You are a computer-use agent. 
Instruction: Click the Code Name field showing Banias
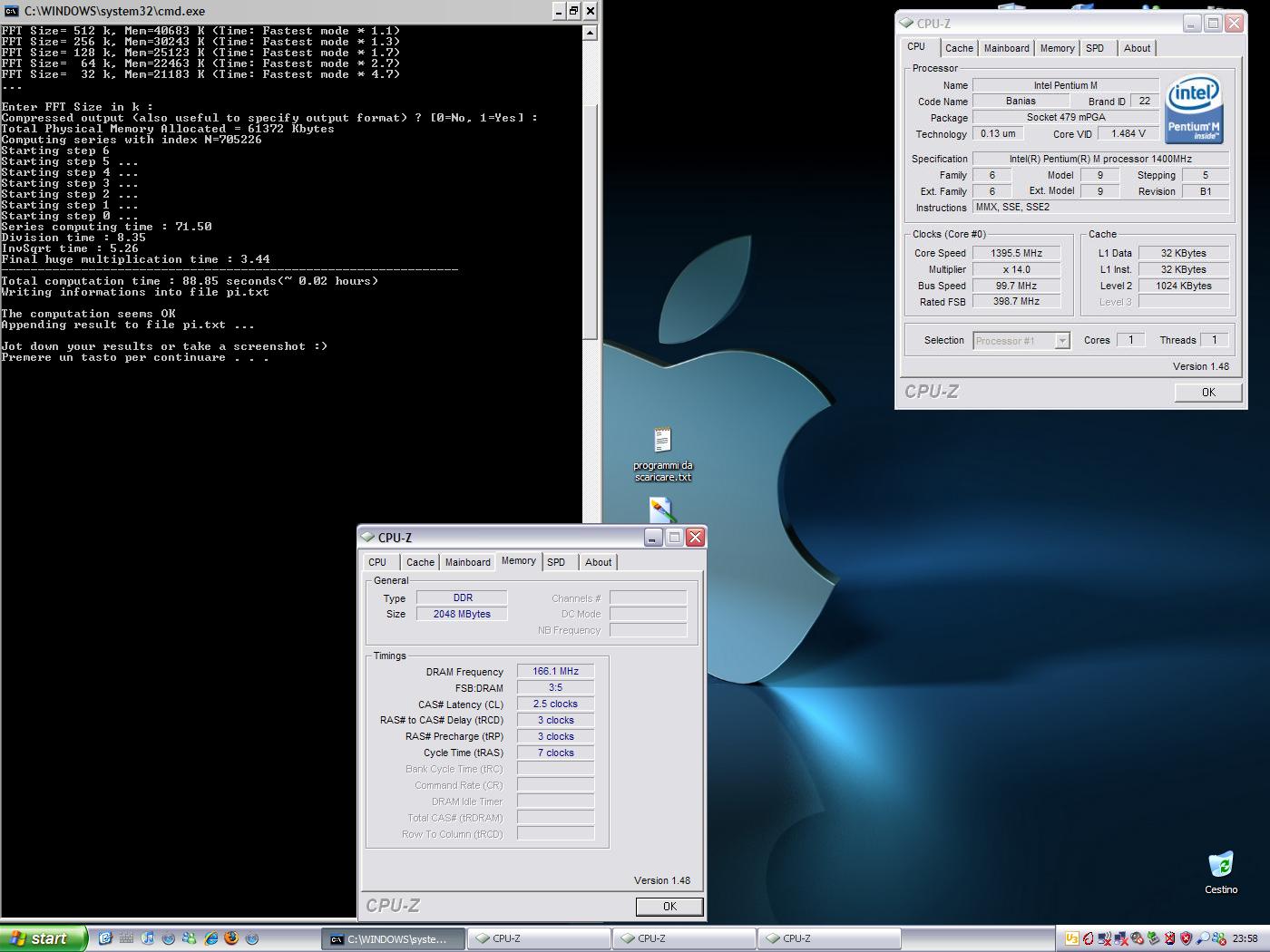[1021, 101]
